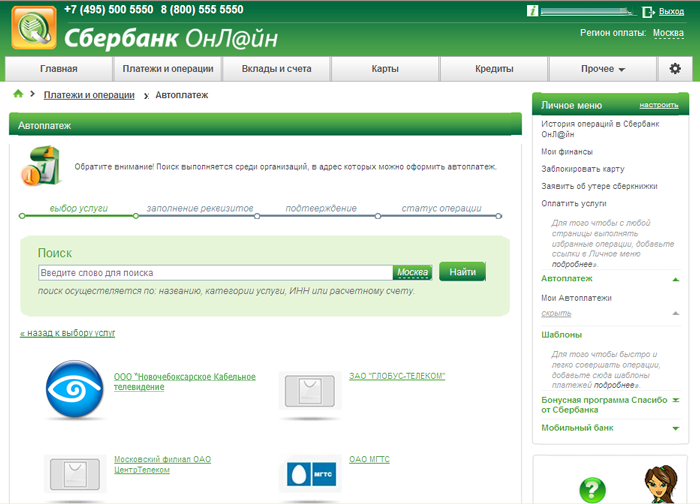
Task: Expand Мобильный банк section arrow
Action: pyautogui.click(x=675, y=429)
